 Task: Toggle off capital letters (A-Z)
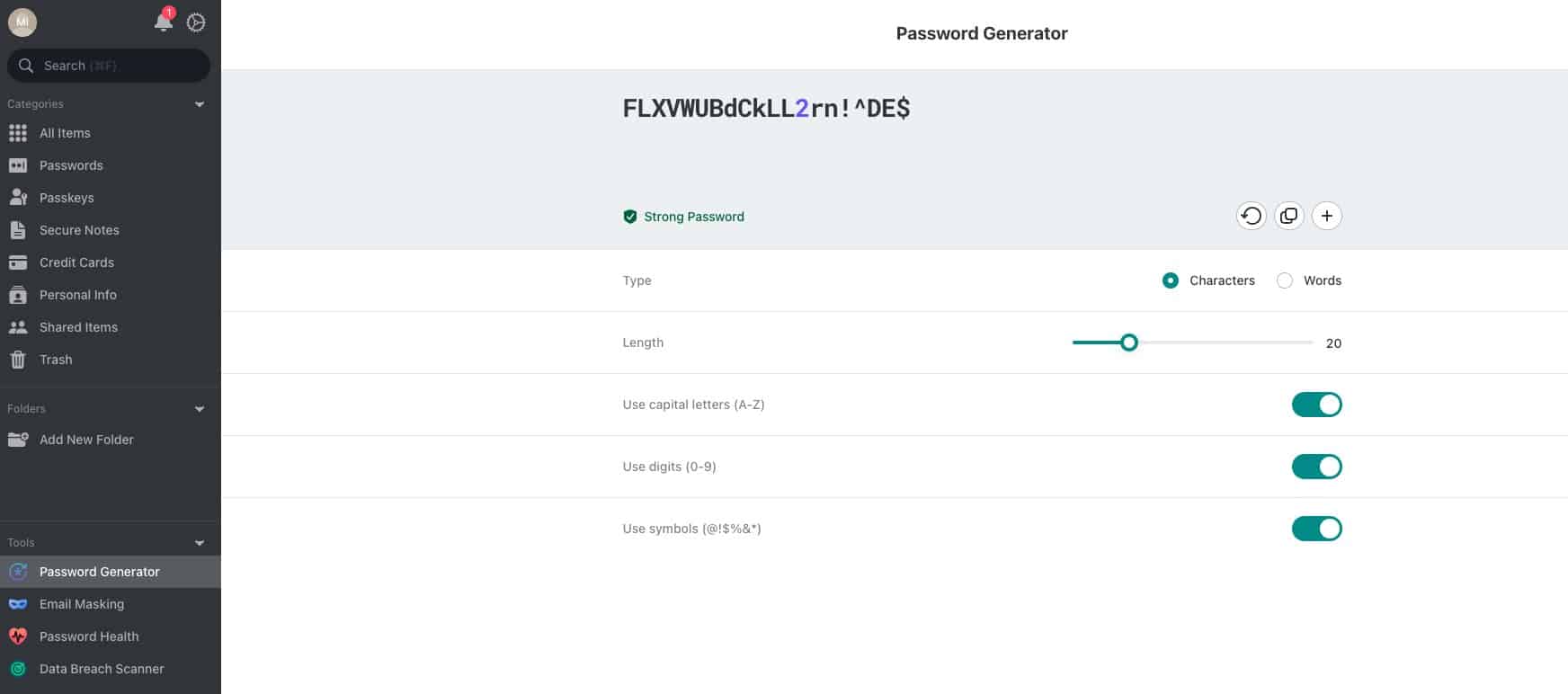coord(1317,405)
